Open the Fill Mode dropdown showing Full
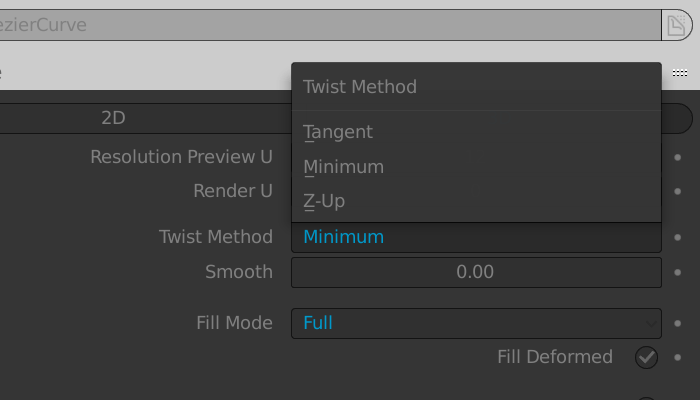The image size is (700, 400). click(x=476, y=323)
